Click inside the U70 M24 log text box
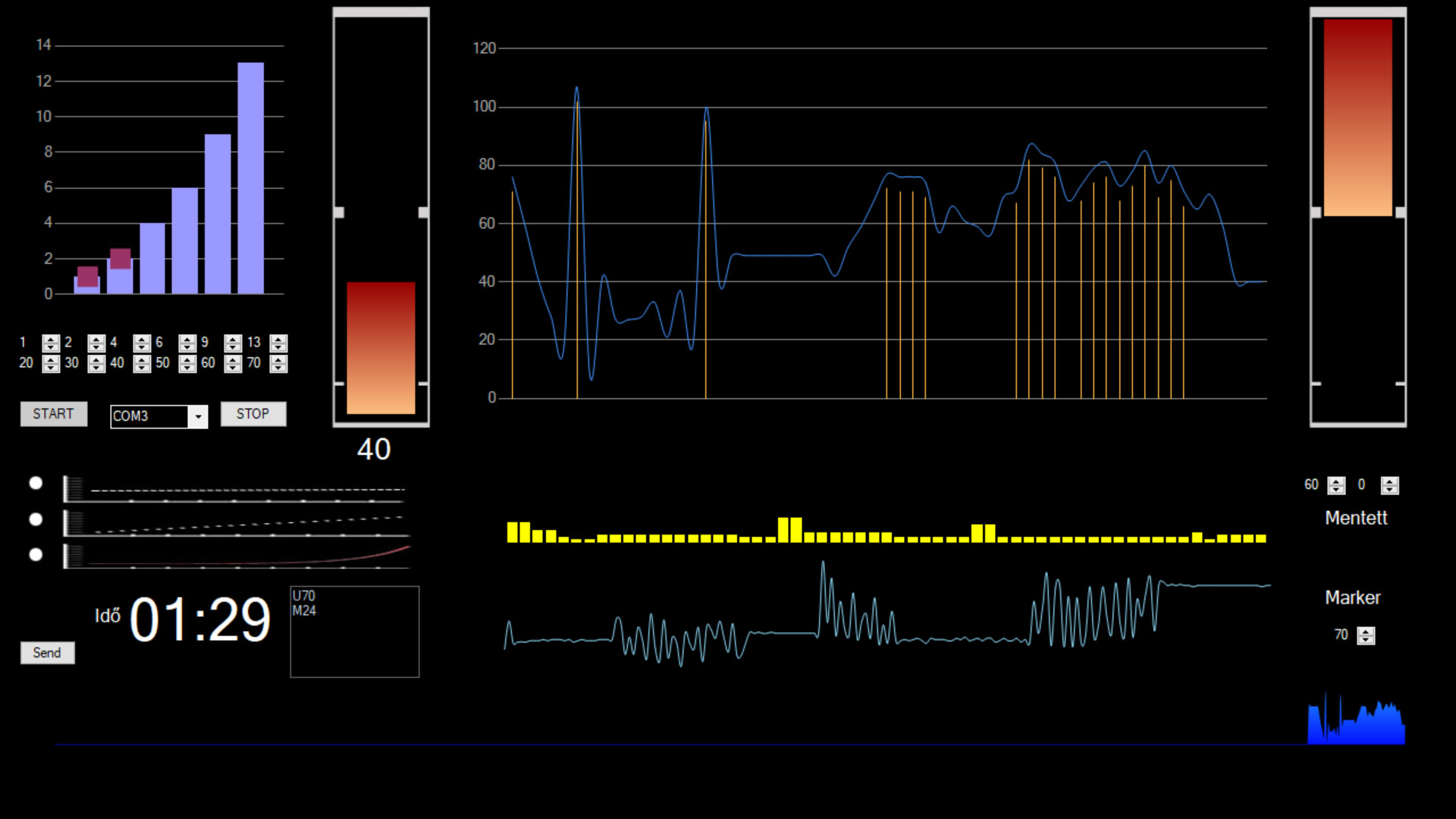 (x=354, y=637)
